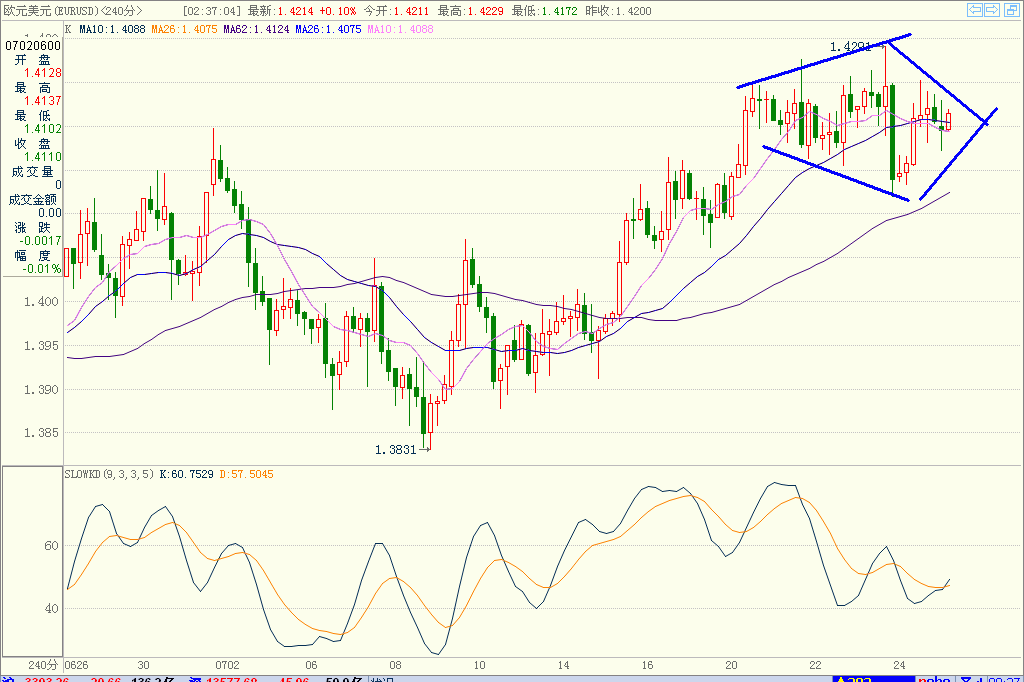This screenshot has width=1024, height=682.
Task: Select the blue MA26:1.4075 indicator label
Action: tap(328, 29)
